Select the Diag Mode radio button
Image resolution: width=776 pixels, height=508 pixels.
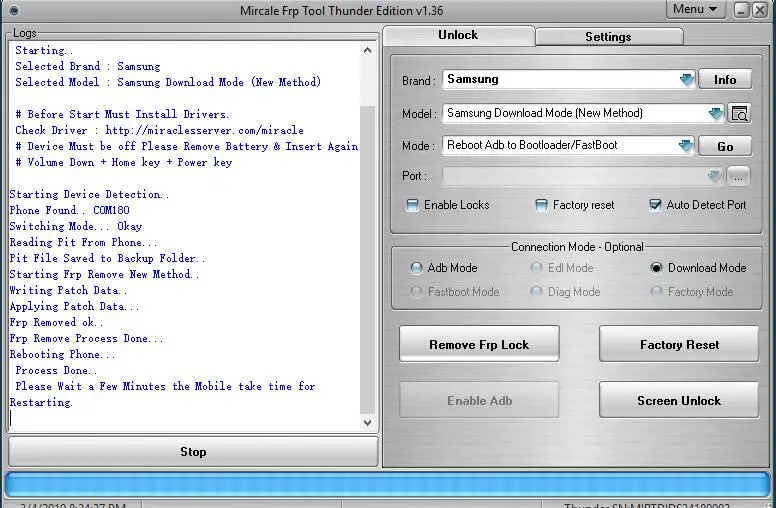[x=536, y=292]
